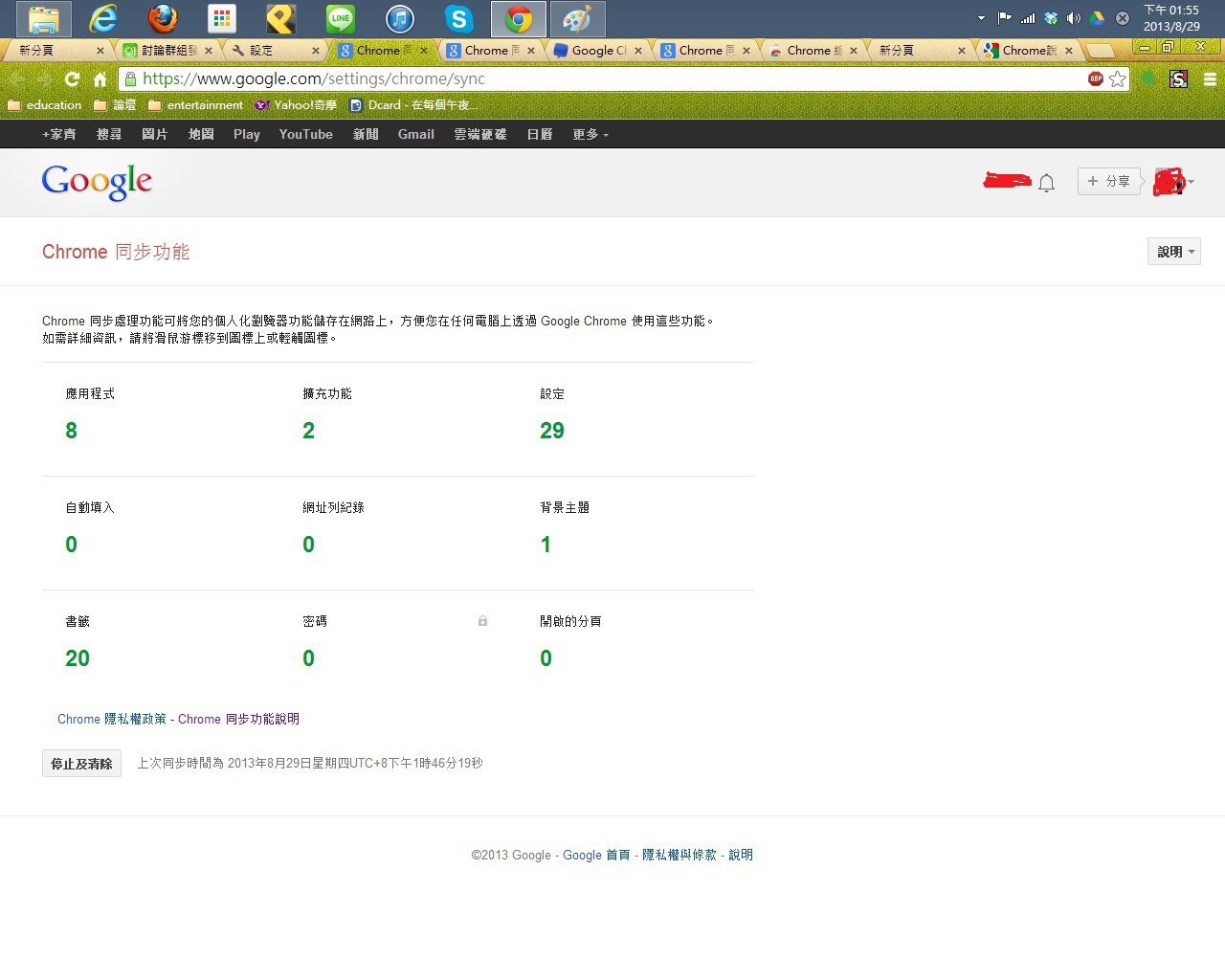Go to the Chrome home page
The image size is (1225, 980).
100,79
